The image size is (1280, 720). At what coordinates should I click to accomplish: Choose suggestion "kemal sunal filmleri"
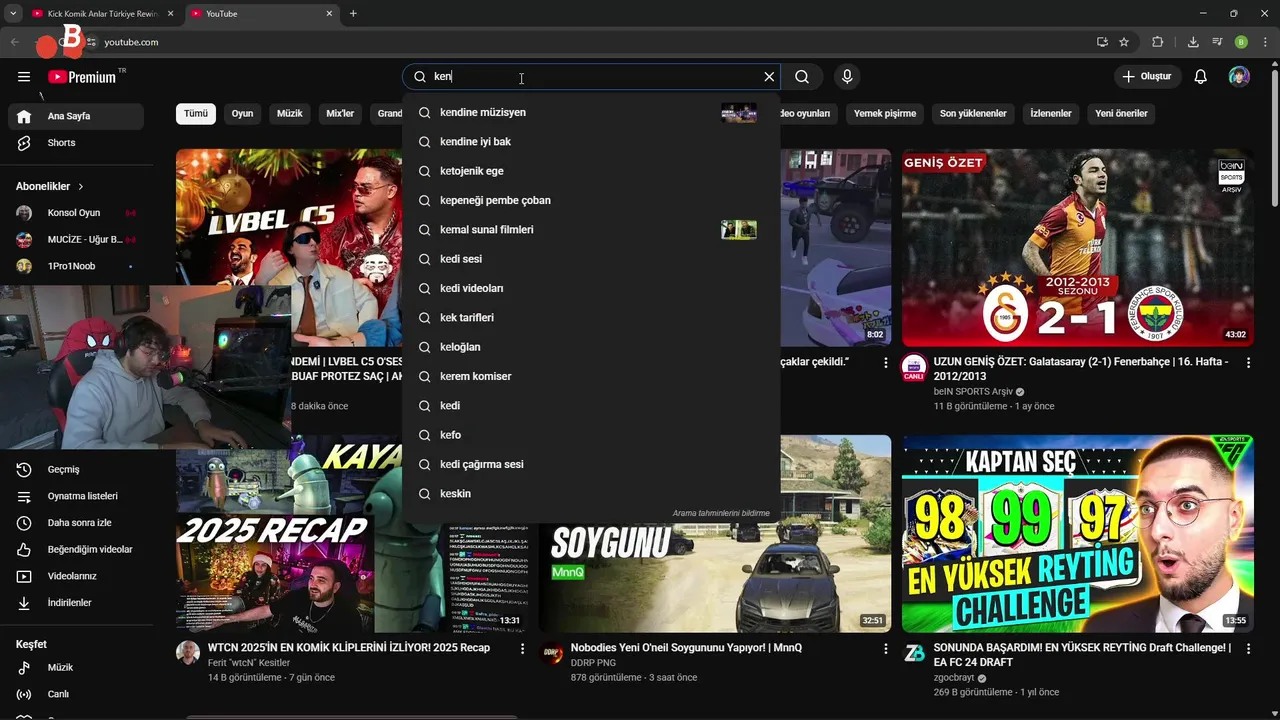coord(591,230)
